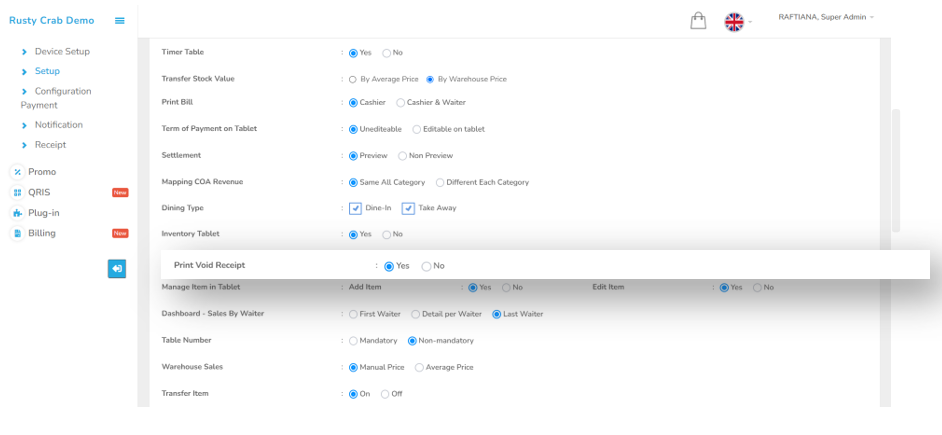Select By Average Price radio option
Image resolution: width=942 pixels, height=435 pixels.
coord(352,79)
